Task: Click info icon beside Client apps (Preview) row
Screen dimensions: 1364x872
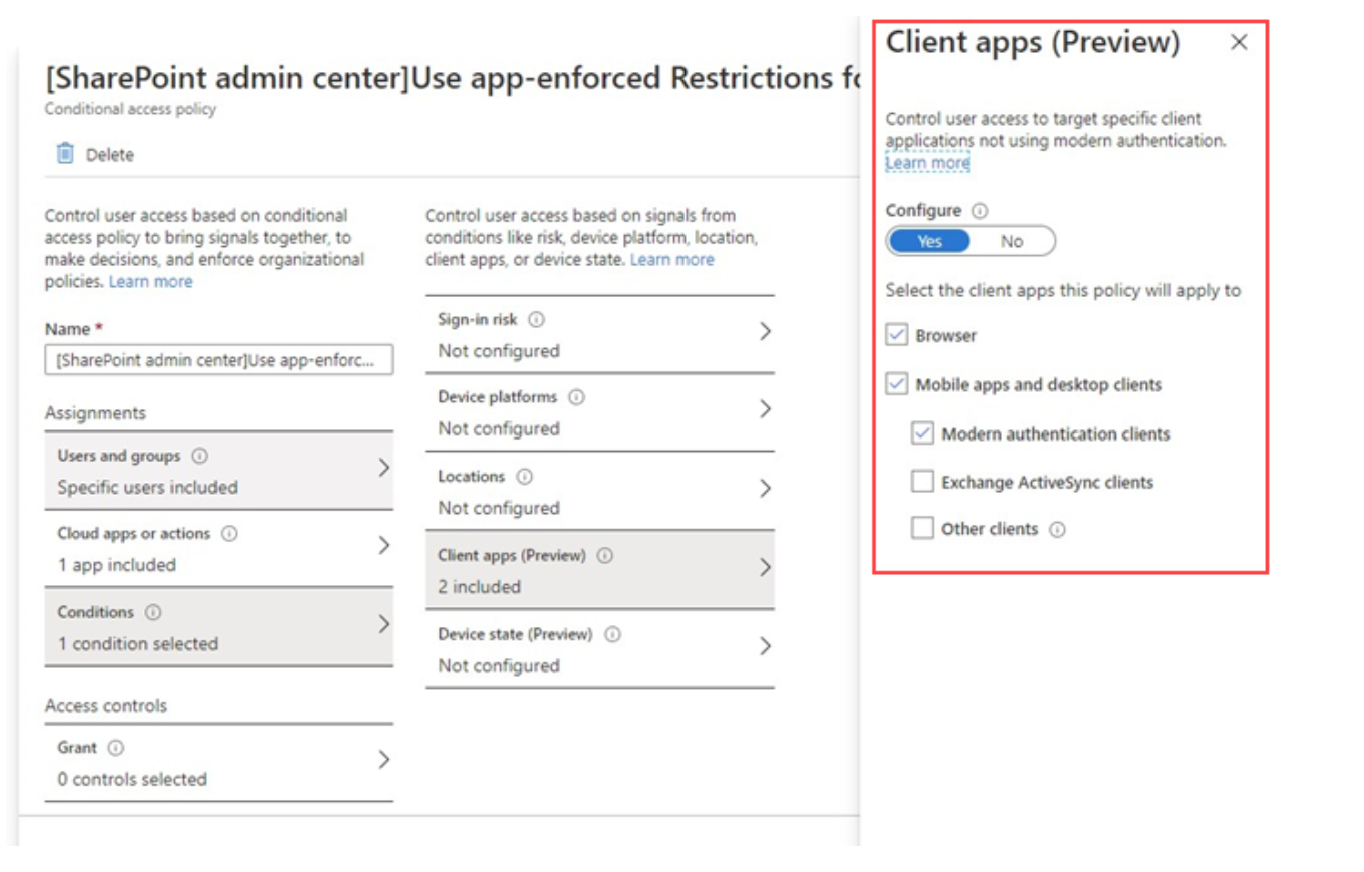Action: click(x=605, y=555)
